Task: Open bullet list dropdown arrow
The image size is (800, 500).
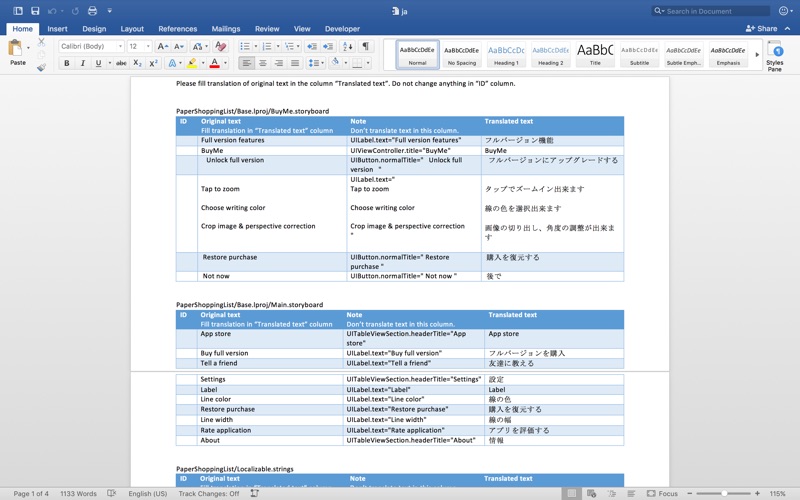Action: click(x=256, y=46)
